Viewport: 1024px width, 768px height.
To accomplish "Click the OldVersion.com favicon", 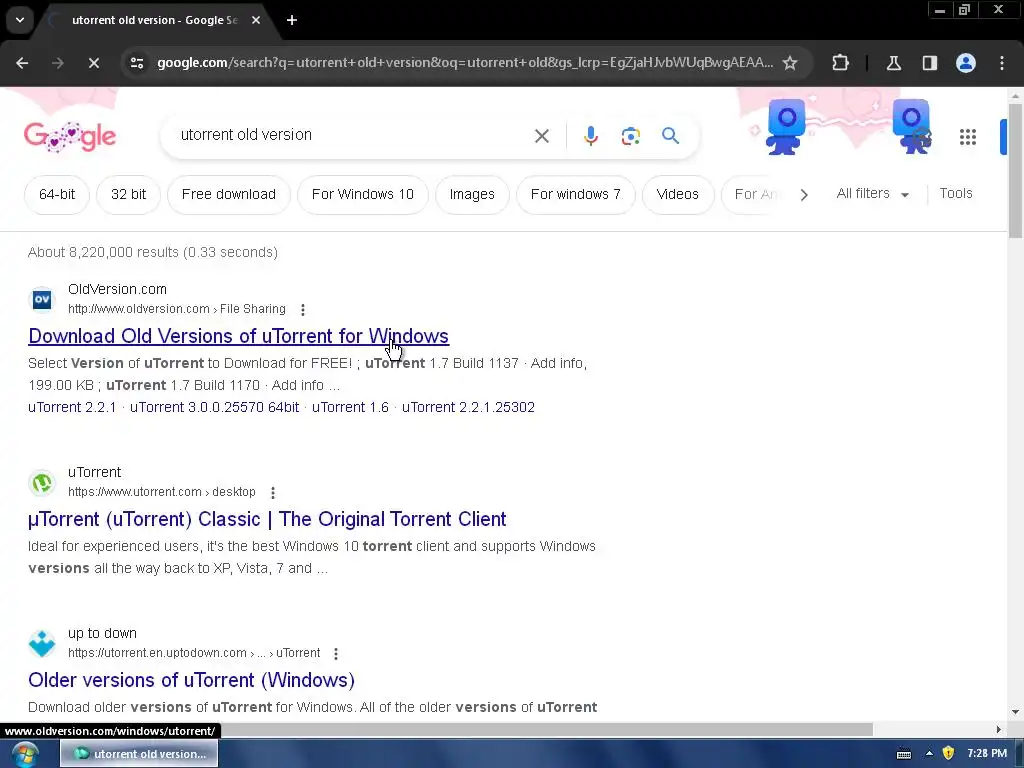I will (42, 299).
